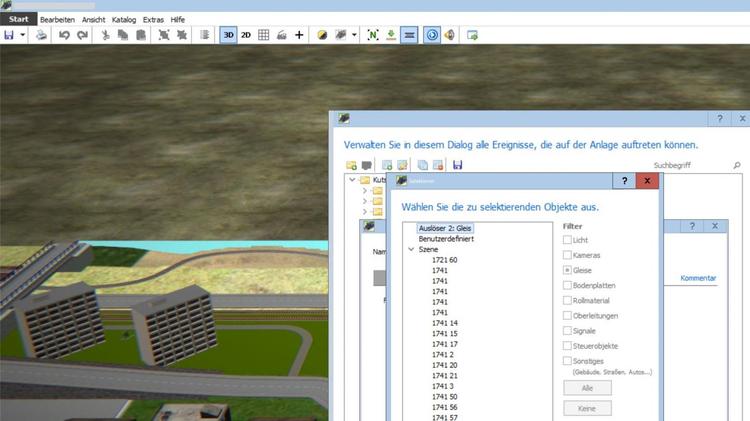Switch to 3D view mode
The image size is (750, 421).
[229, 35]
